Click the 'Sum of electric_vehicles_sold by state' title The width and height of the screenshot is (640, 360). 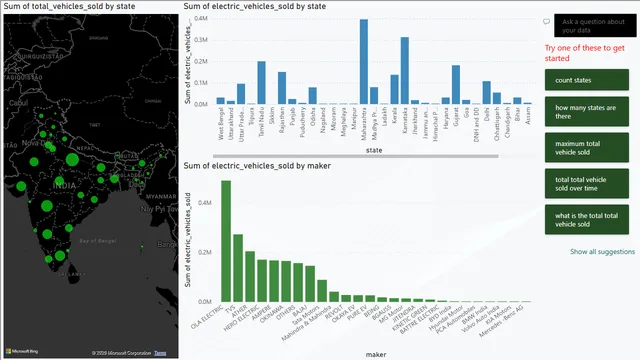point(255,6)
